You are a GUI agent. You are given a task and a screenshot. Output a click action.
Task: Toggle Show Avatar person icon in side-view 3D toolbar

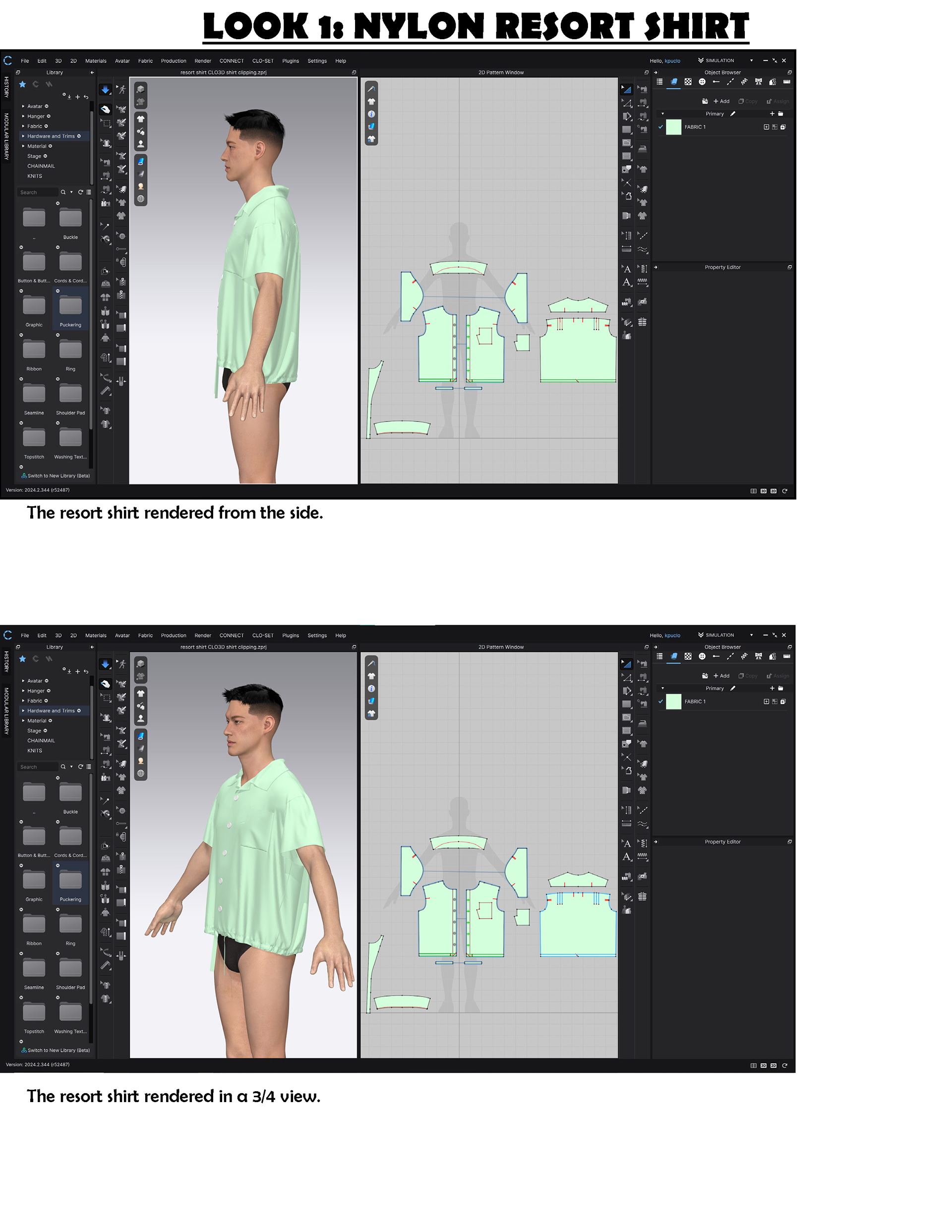[x=140, y=144]
